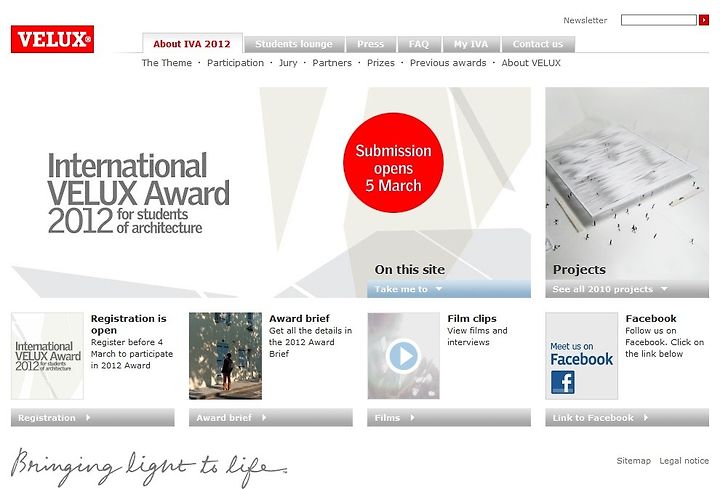
Task: Click the newsletter email input field
Action: pyautogui.click(x=659, y=20)
